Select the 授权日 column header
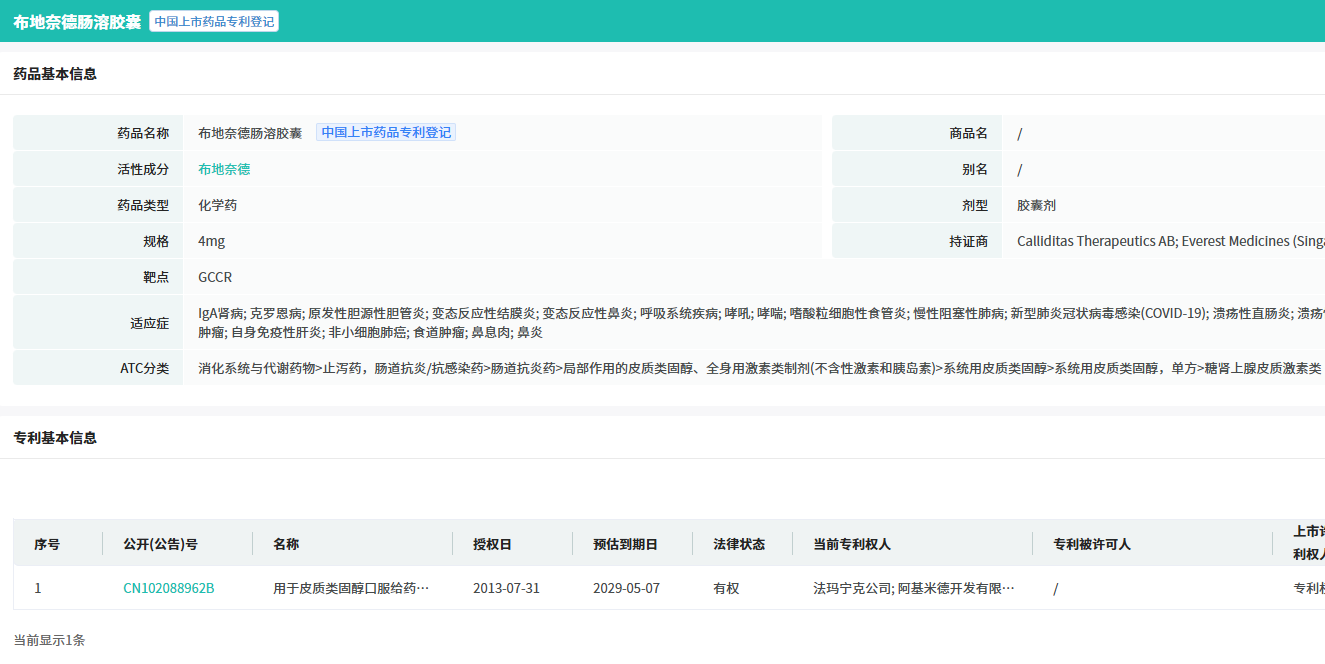This screenshot has width=1325, height=664. [492, 544]
